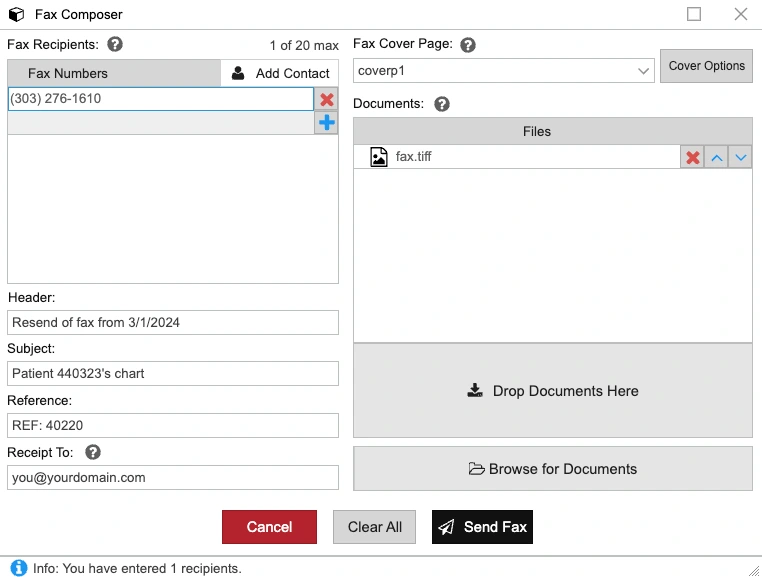Open help for Documents section
Screen dimensions: 762x577
[x=442, y=104]
